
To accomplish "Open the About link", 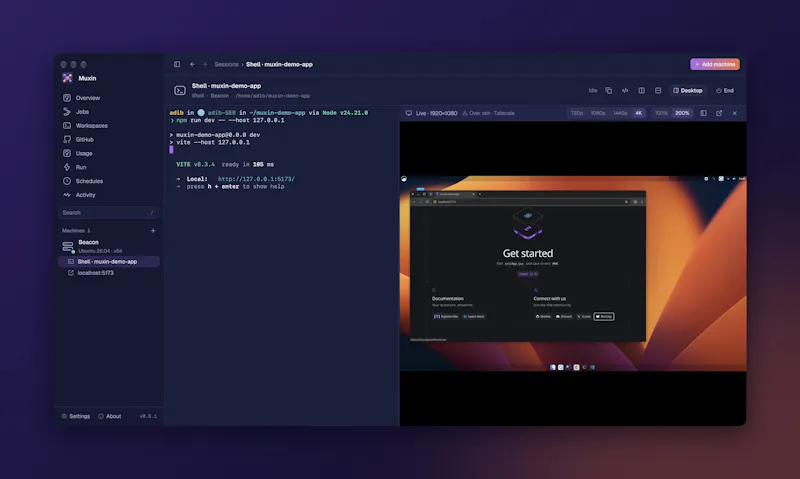I will pyautogui.click(x=110, y=416).
